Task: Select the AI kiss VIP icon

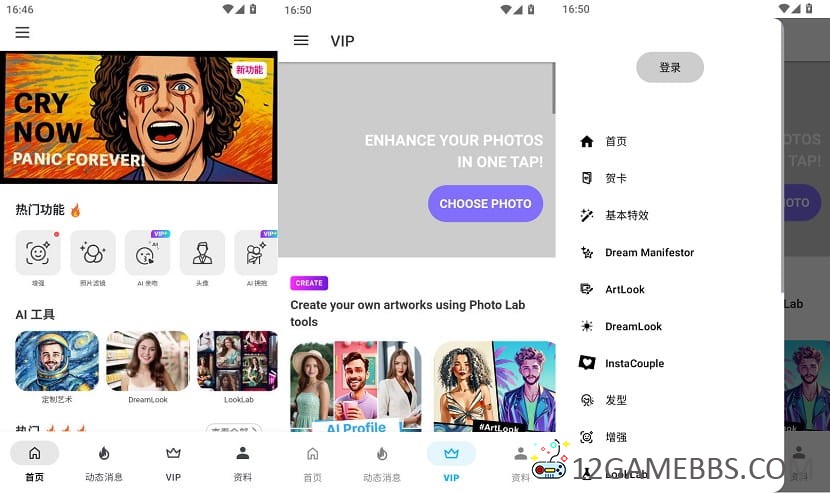Action: [x=147, y=253]
